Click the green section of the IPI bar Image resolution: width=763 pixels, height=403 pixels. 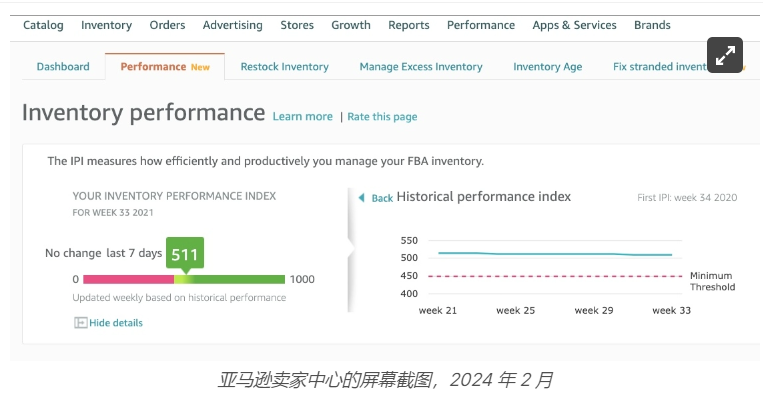238,279
